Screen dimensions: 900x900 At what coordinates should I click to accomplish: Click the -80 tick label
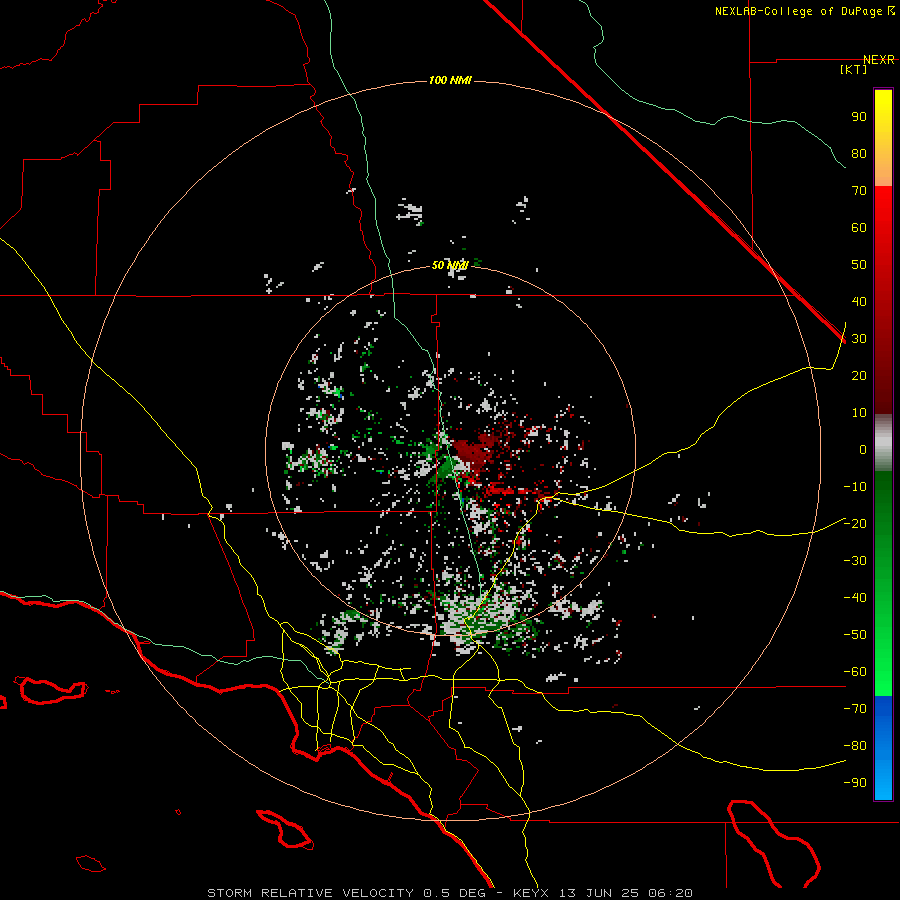tap(855, 746)
